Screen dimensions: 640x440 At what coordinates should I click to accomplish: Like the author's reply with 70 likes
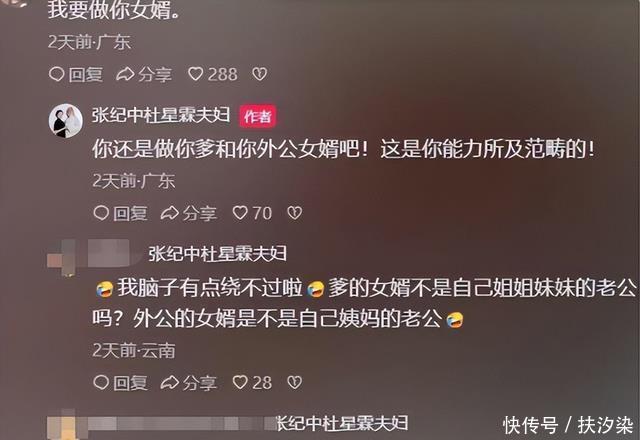(252, 213)
